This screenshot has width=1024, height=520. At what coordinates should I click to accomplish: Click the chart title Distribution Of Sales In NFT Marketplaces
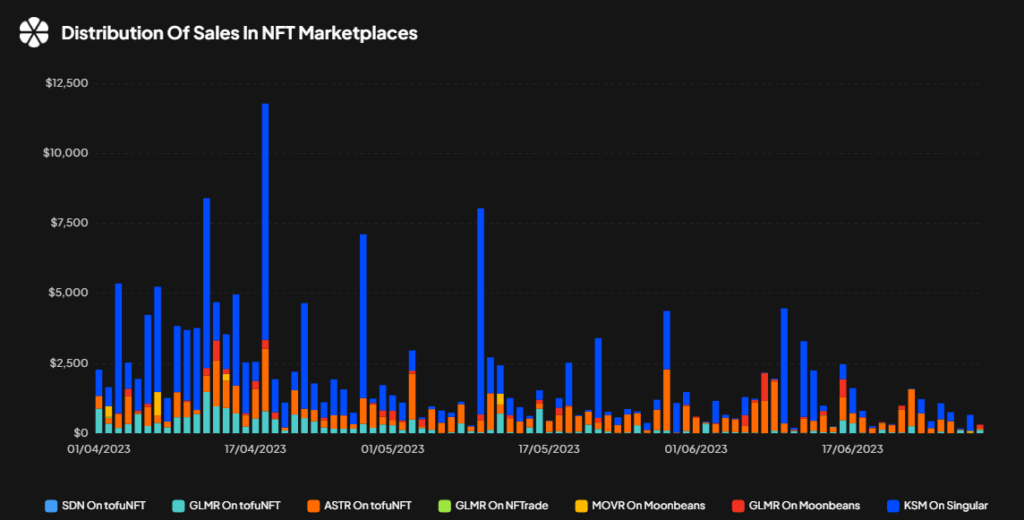click(x=239, y=33)
